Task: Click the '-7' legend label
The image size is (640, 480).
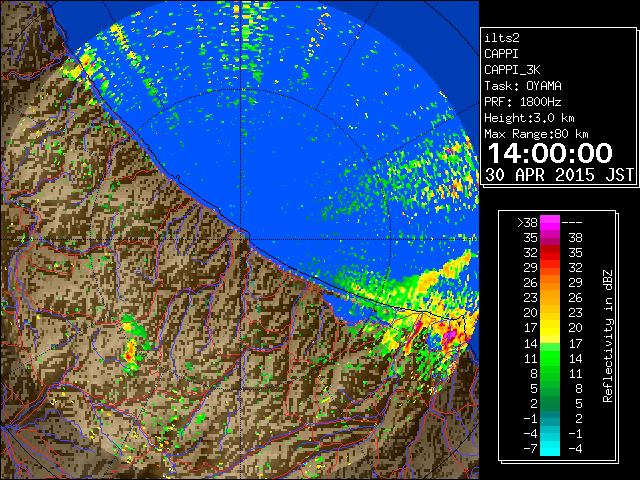Action: point(530,449)
